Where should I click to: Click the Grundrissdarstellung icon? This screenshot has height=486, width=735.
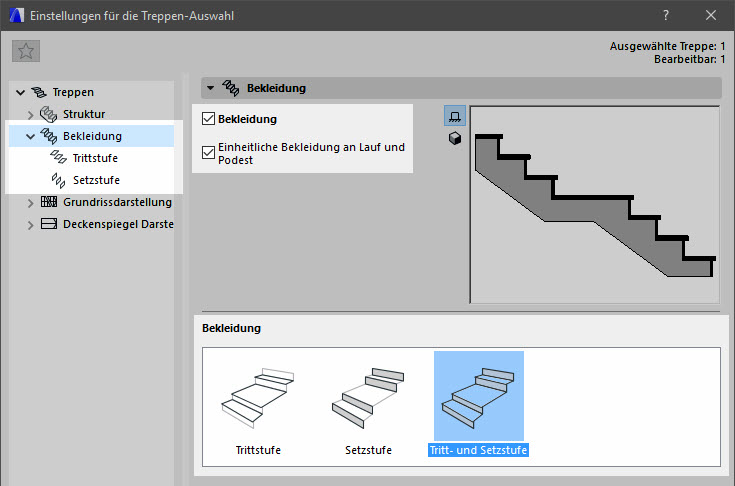(49, 202)
